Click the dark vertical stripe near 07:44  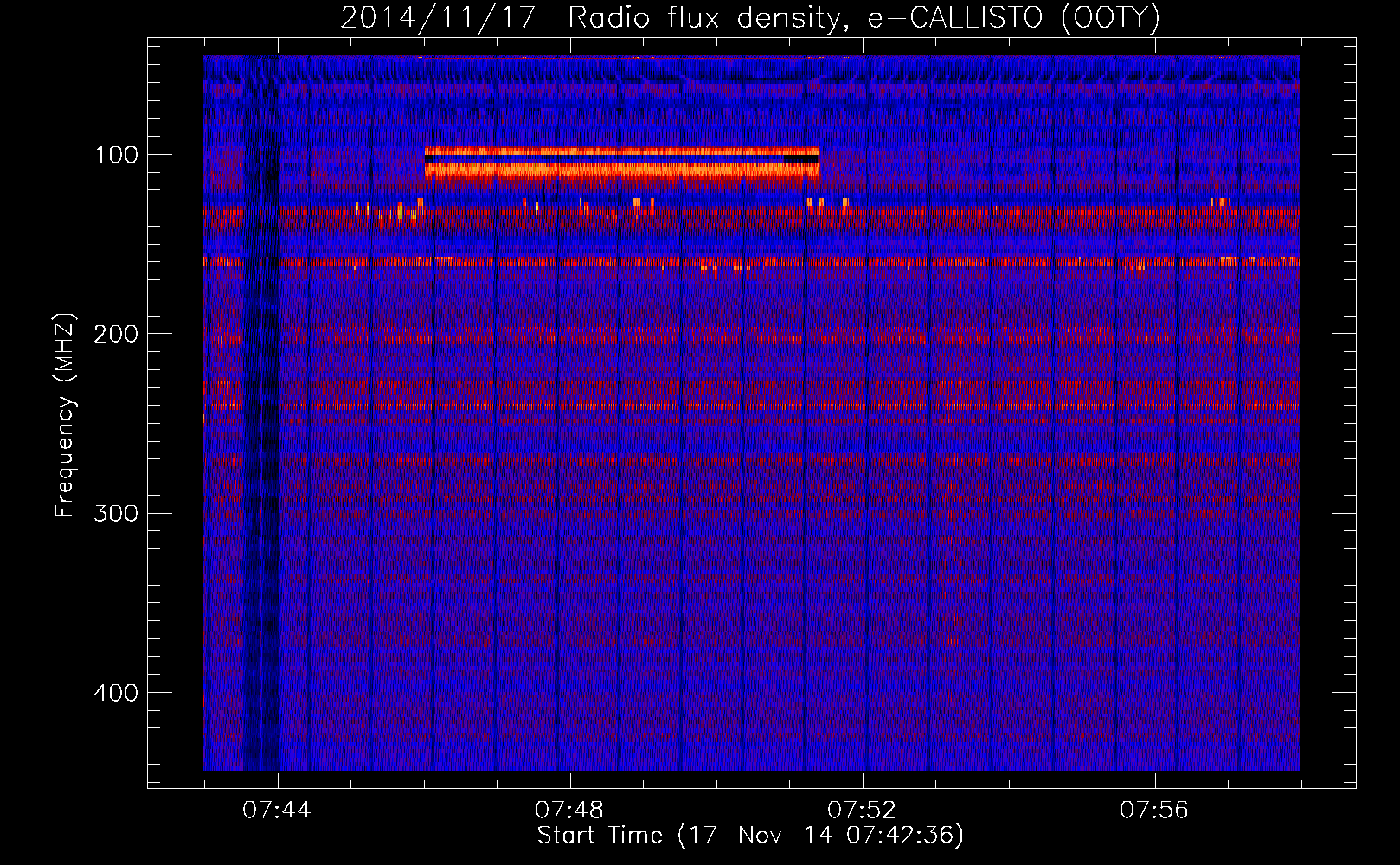260,413
